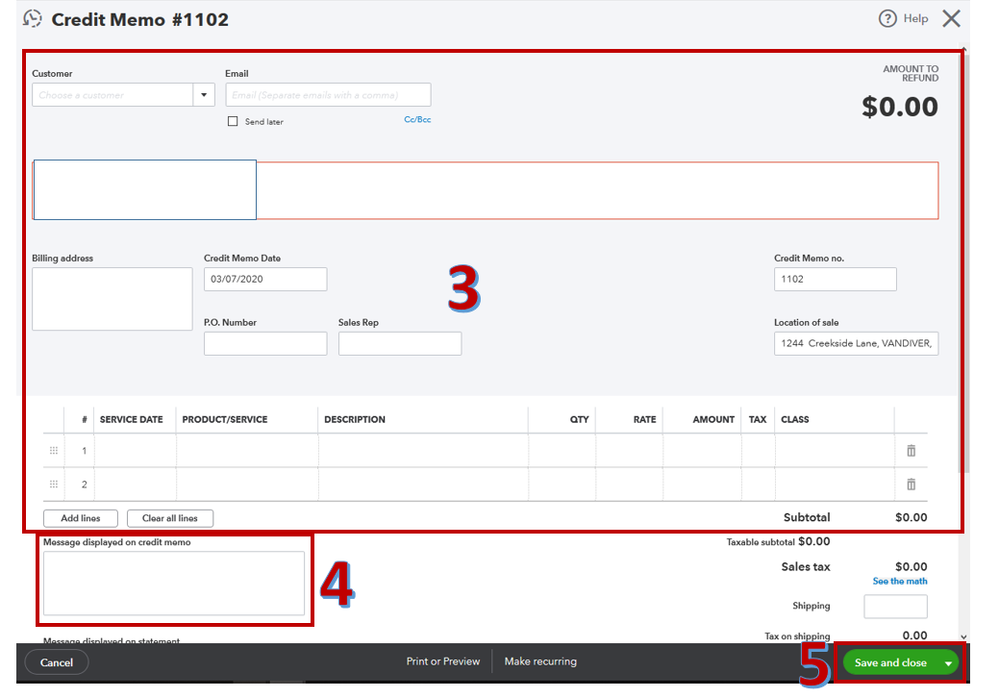Click the DESCRIPTION column header
Screen dimensions: 999x696
coord(355,419)
